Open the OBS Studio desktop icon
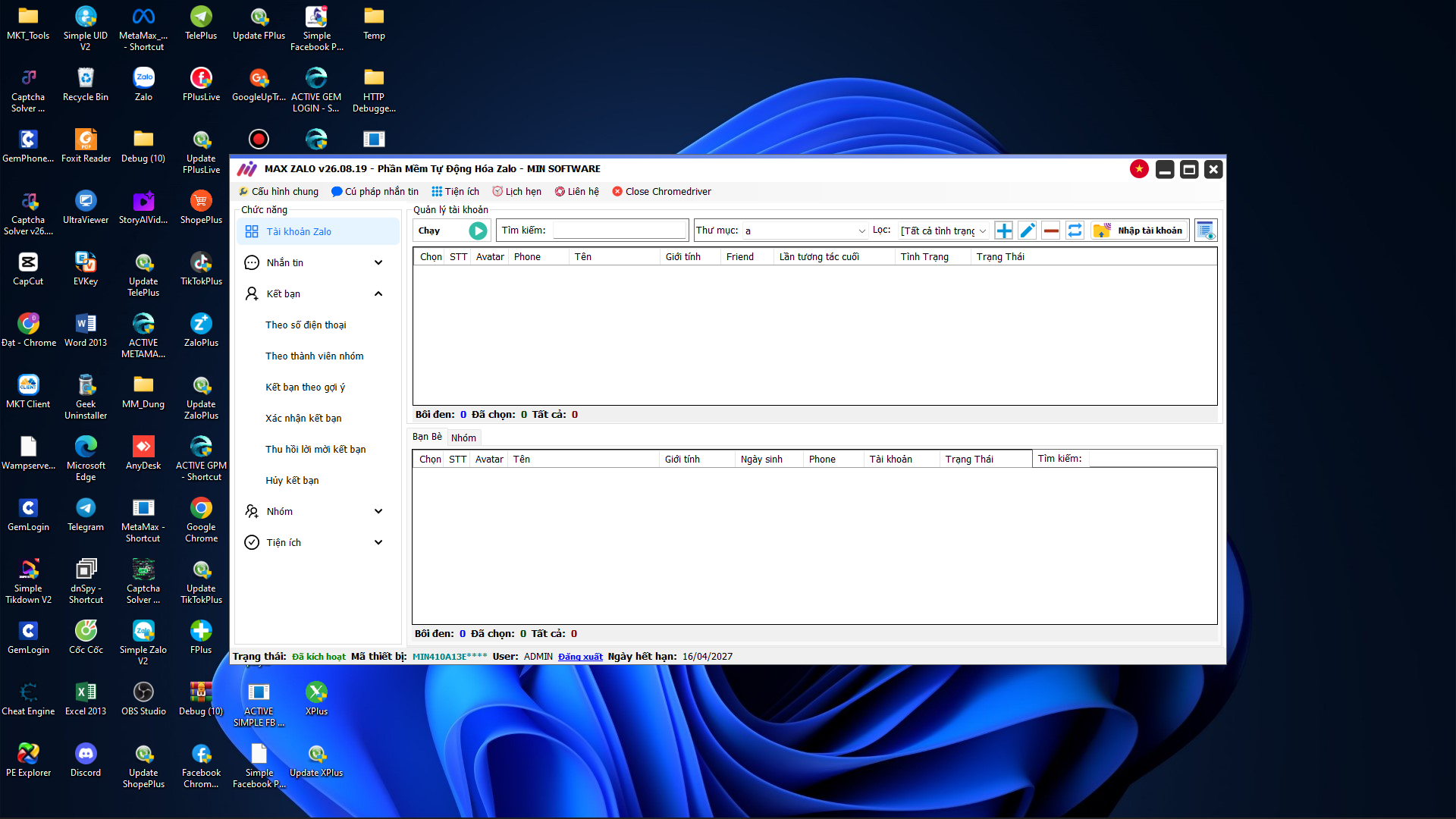The width and height of the screenshot is (1456, 819). (143, 698)
